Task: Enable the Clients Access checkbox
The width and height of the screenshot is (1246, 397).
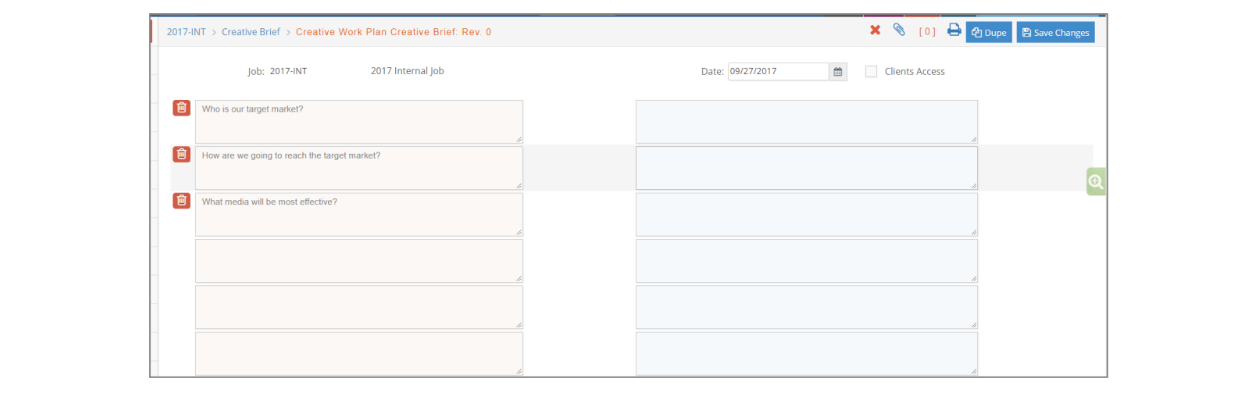Action: click(871, 71)
